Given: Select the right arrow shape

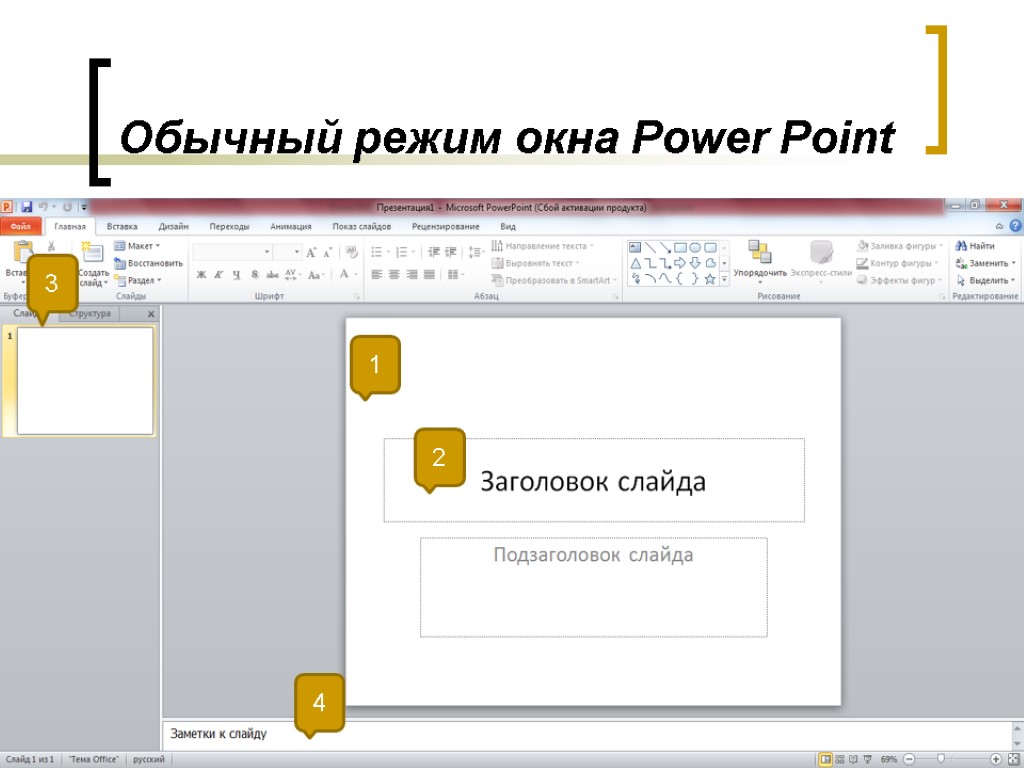Looking at the screenshot, I should [x=680, y=263].
